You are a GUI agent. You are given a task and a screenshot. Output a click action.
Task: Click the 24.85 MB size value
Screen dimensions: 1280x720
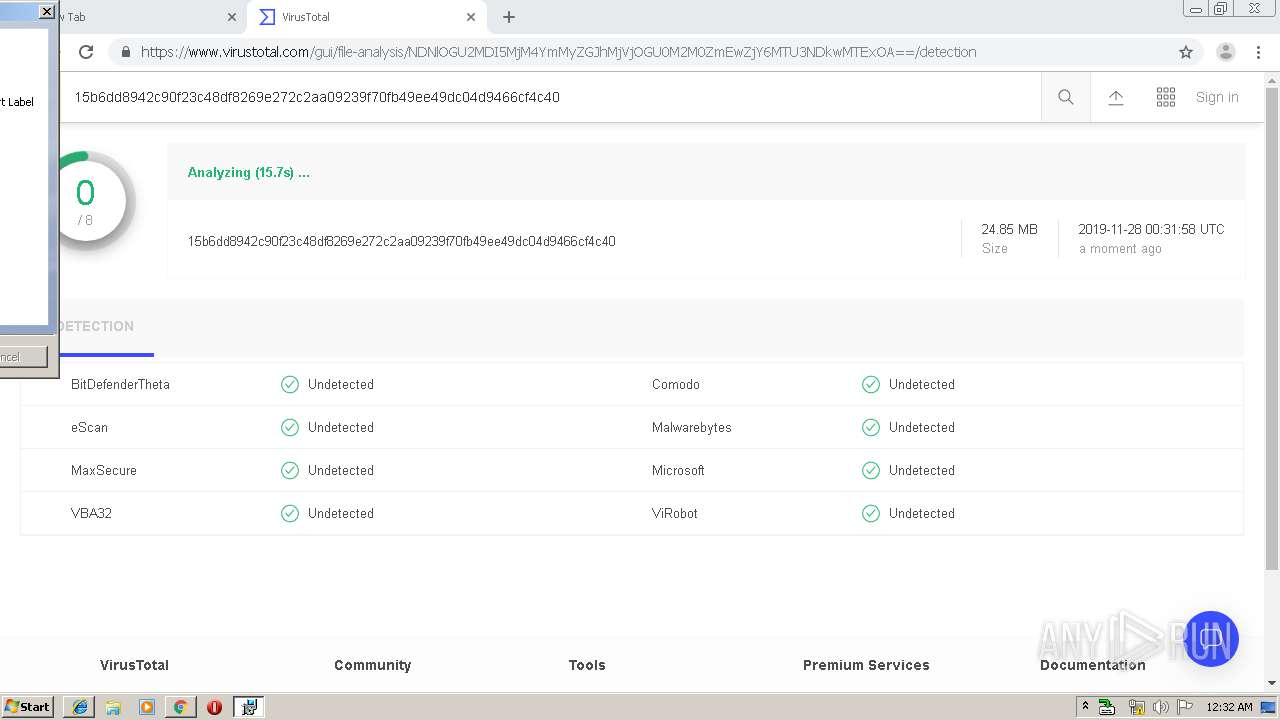[x=1009, y=229]
